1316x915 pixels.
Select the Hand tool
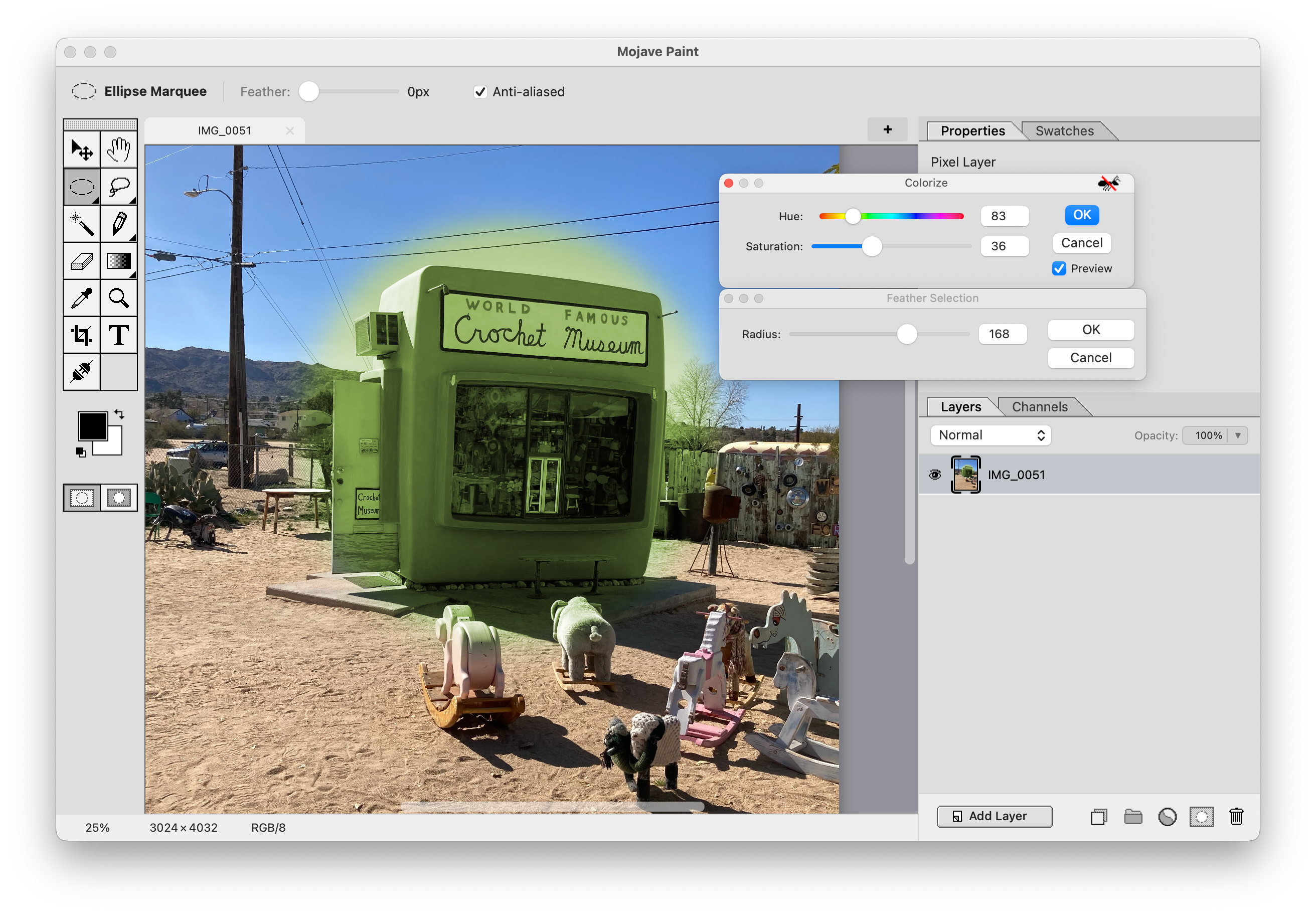click(x=119, y=149)
